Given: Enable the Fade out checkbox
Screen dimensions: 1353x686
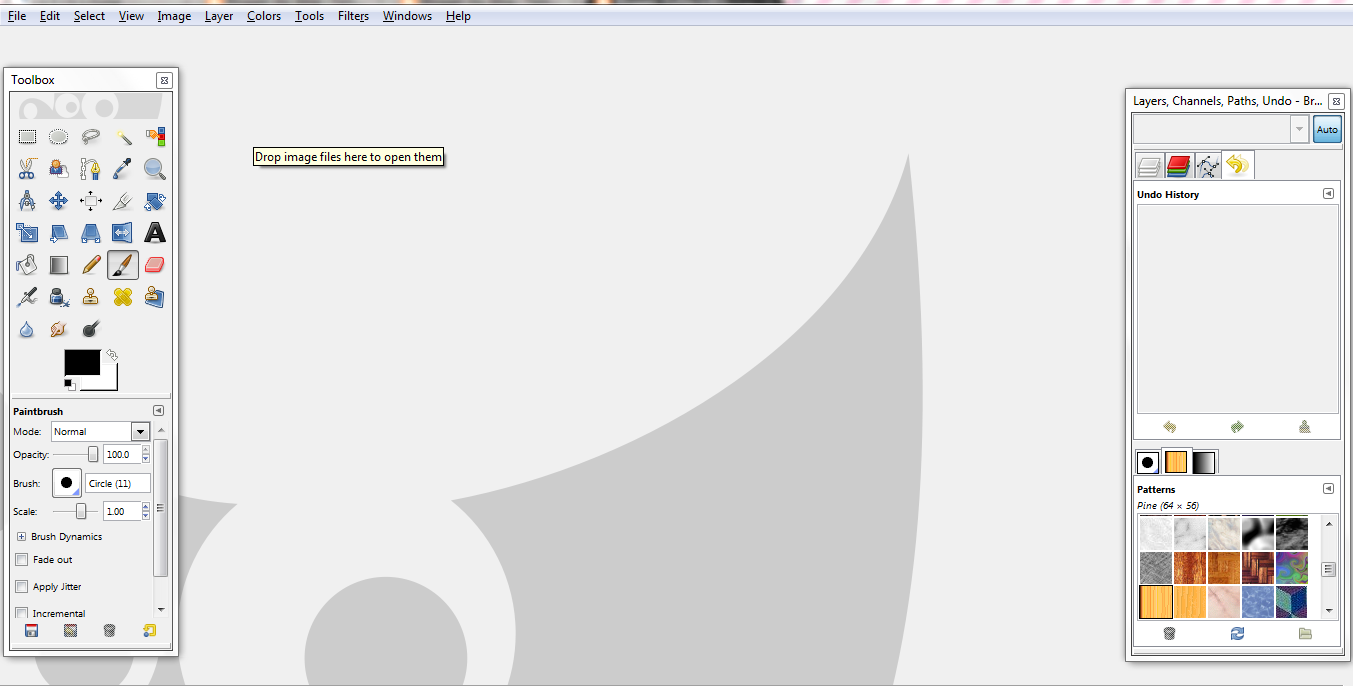Looking at the screenshot, I should point(21,560).
